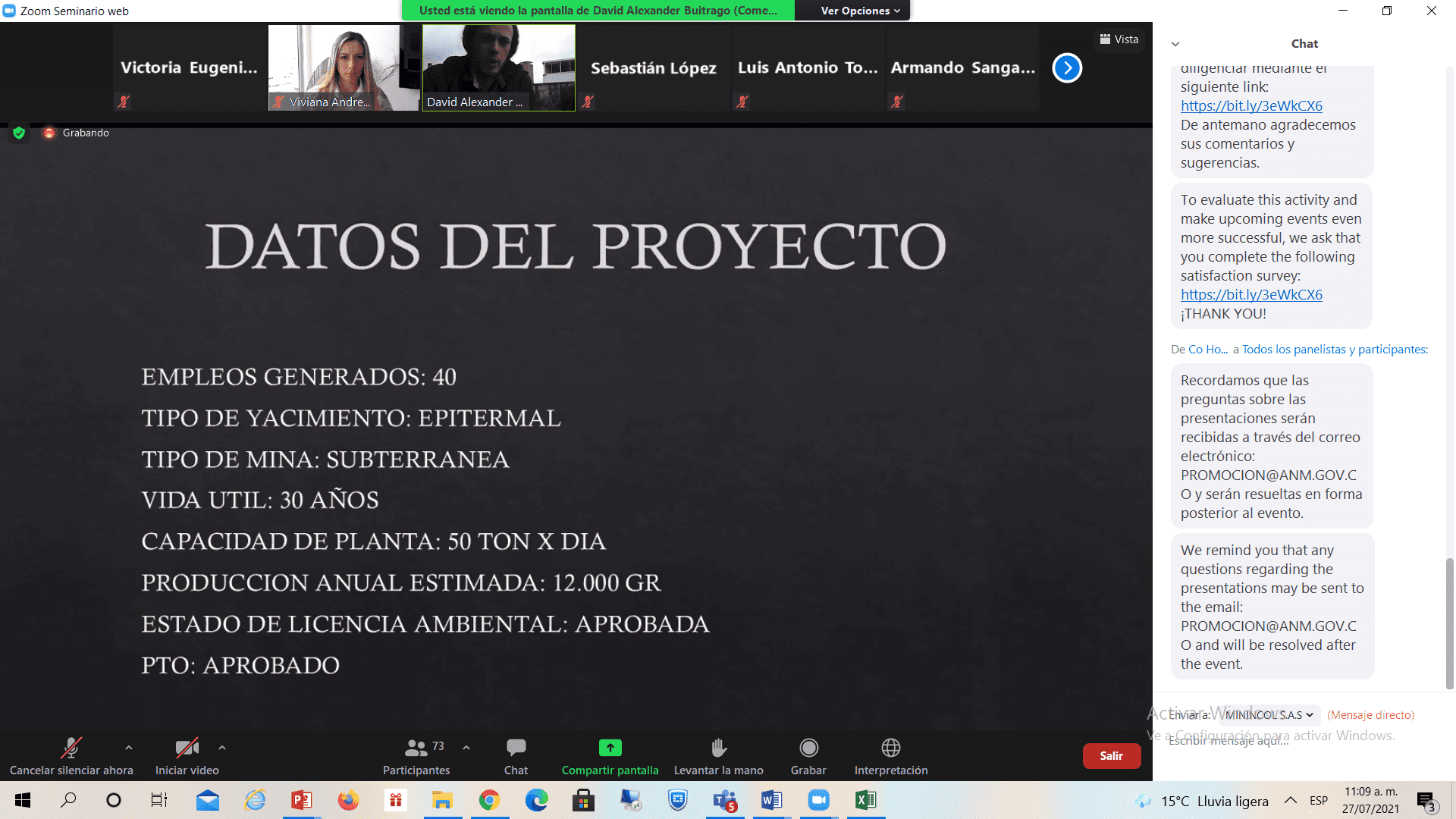
Task: Open notification center icon
Action: [1426, 801]
